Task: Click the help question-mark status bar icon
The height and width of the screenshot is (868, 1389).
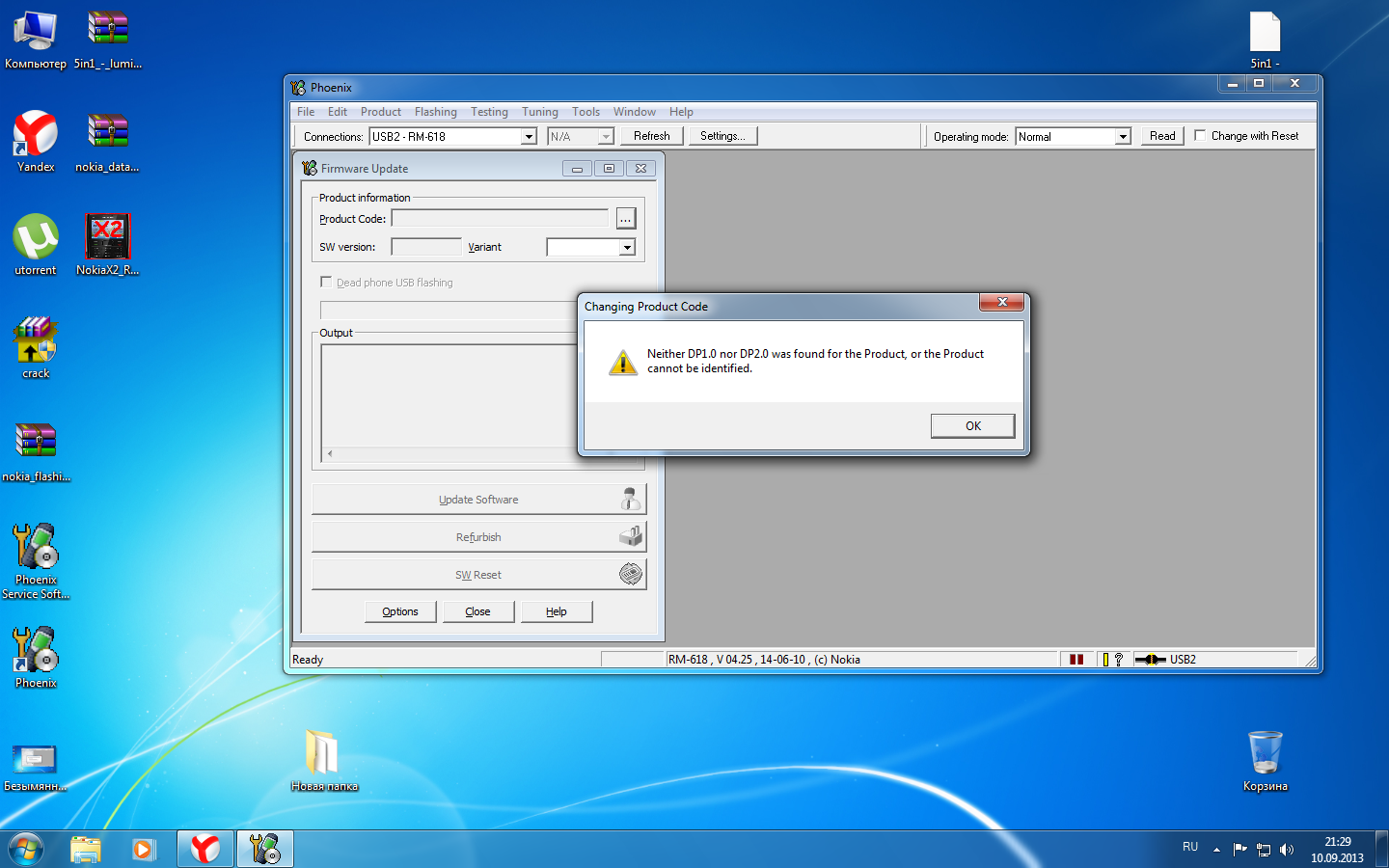Action: coord(1118,660)
